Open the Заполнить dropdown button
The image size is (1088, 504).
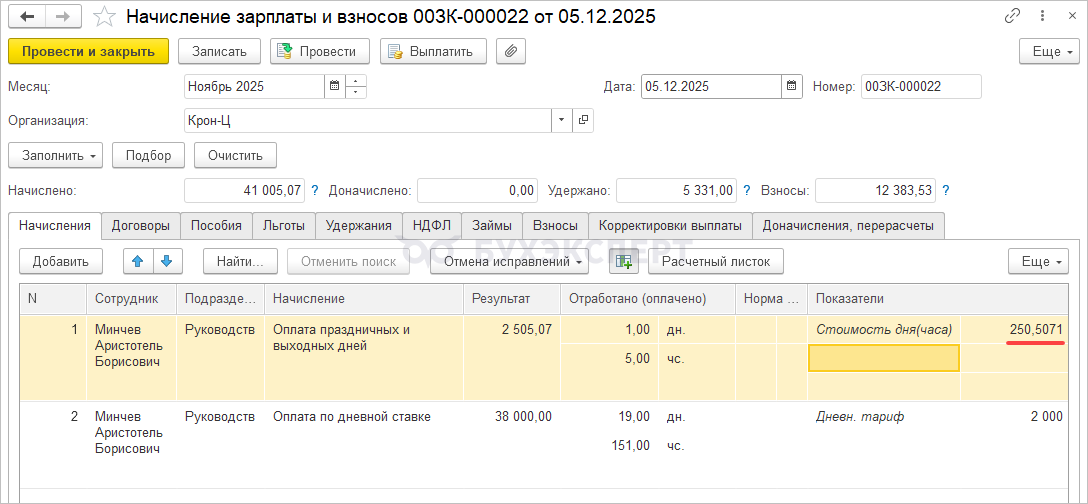pyautogui.click(x=56, y=155)
